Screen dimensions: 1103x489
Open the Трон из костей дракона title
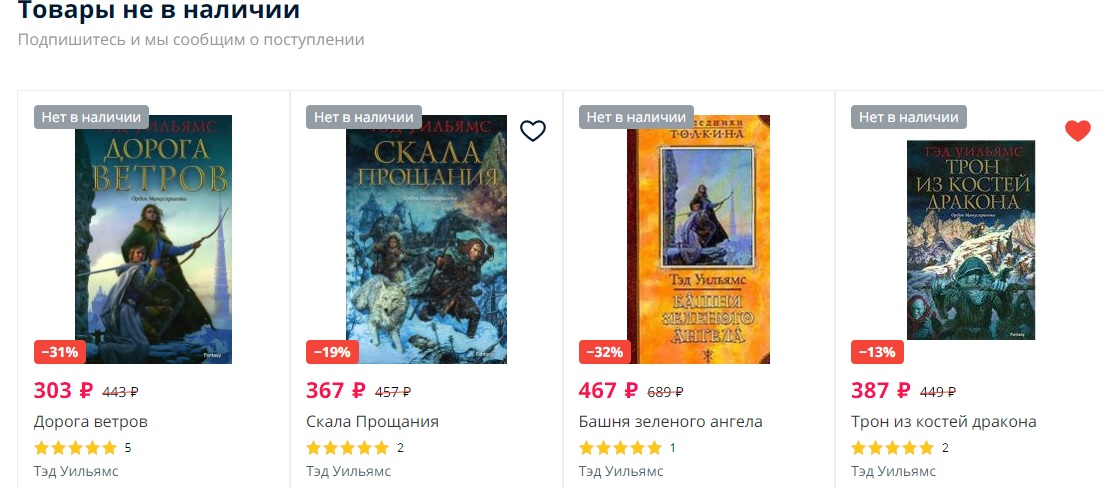(943, 421)
